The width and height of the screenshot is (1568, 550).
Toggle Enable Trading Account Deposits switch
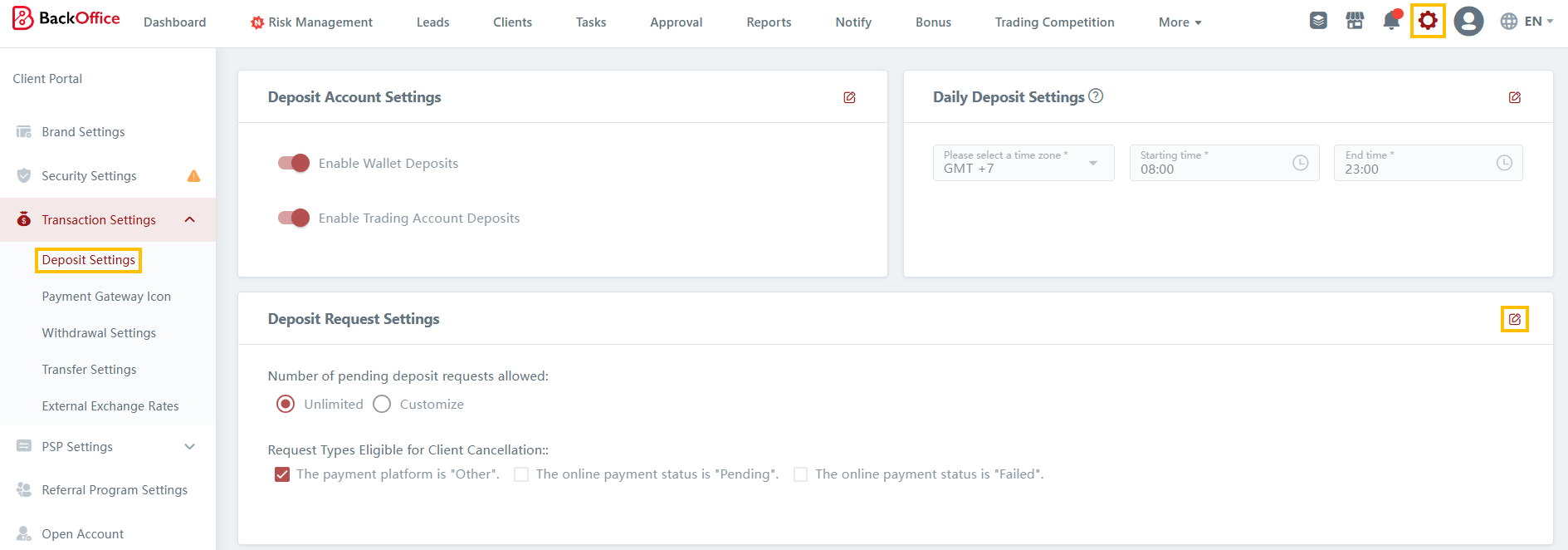294,218
